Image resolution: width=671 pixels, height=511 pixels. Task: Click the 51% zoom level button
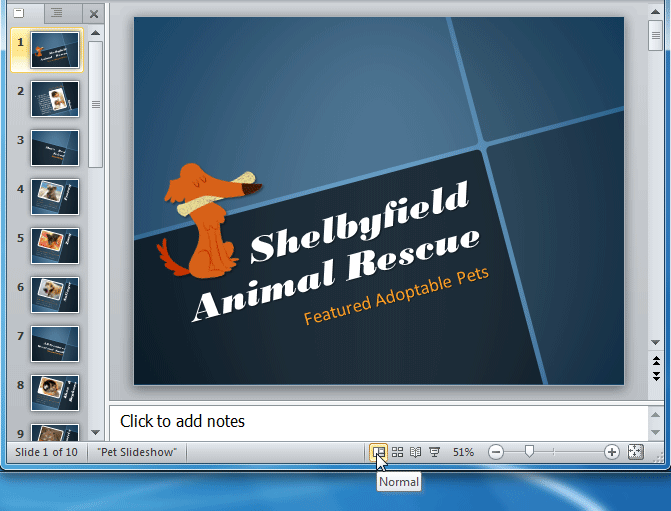point(463,452)
